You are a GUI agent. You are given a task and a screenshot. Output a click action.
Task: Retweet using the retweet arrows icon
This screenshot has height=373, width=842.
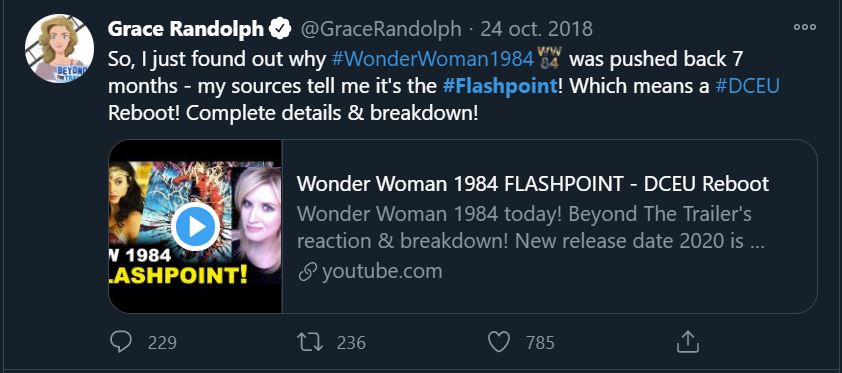[x=310, y=342]
